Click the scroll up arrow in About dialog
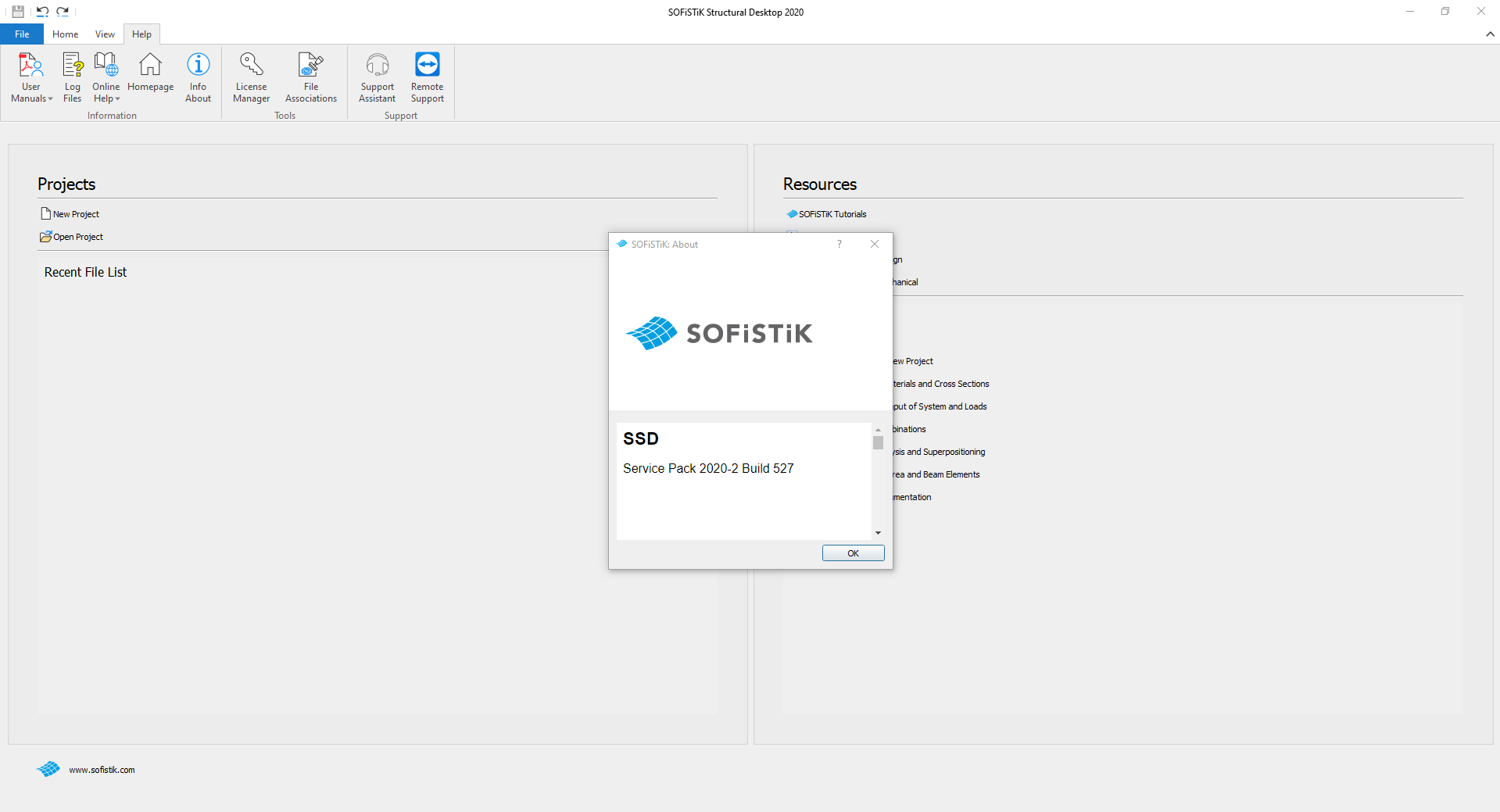Image resolution: width=1500 pixels, height=812 pixels. pyautogui.click(x=878, y=430)
